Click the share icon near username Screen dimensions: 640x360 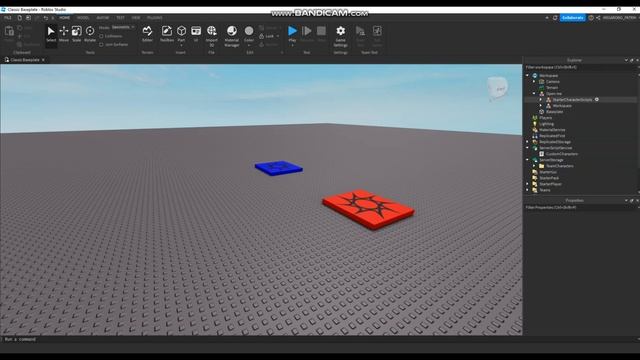pyautogui.click(x=598, y=18)
